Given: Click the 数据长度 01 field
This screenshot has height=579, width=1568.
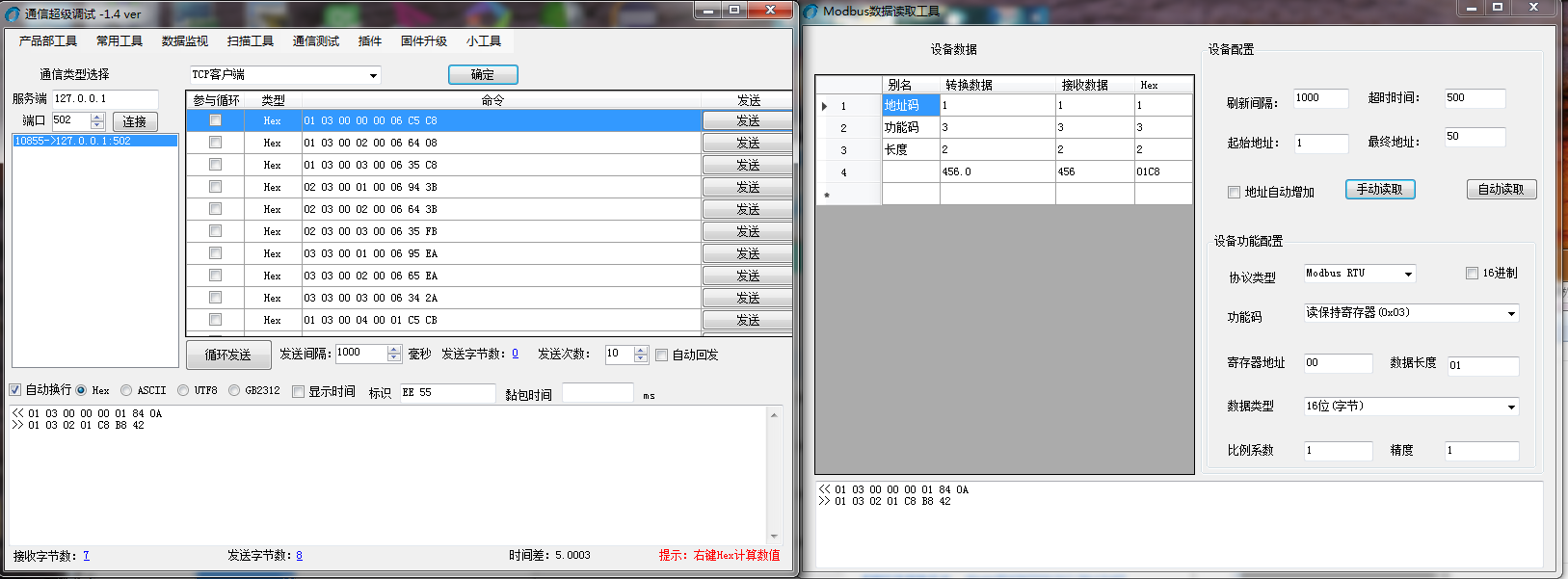Looking at the screenshot, I should 1483,366.
